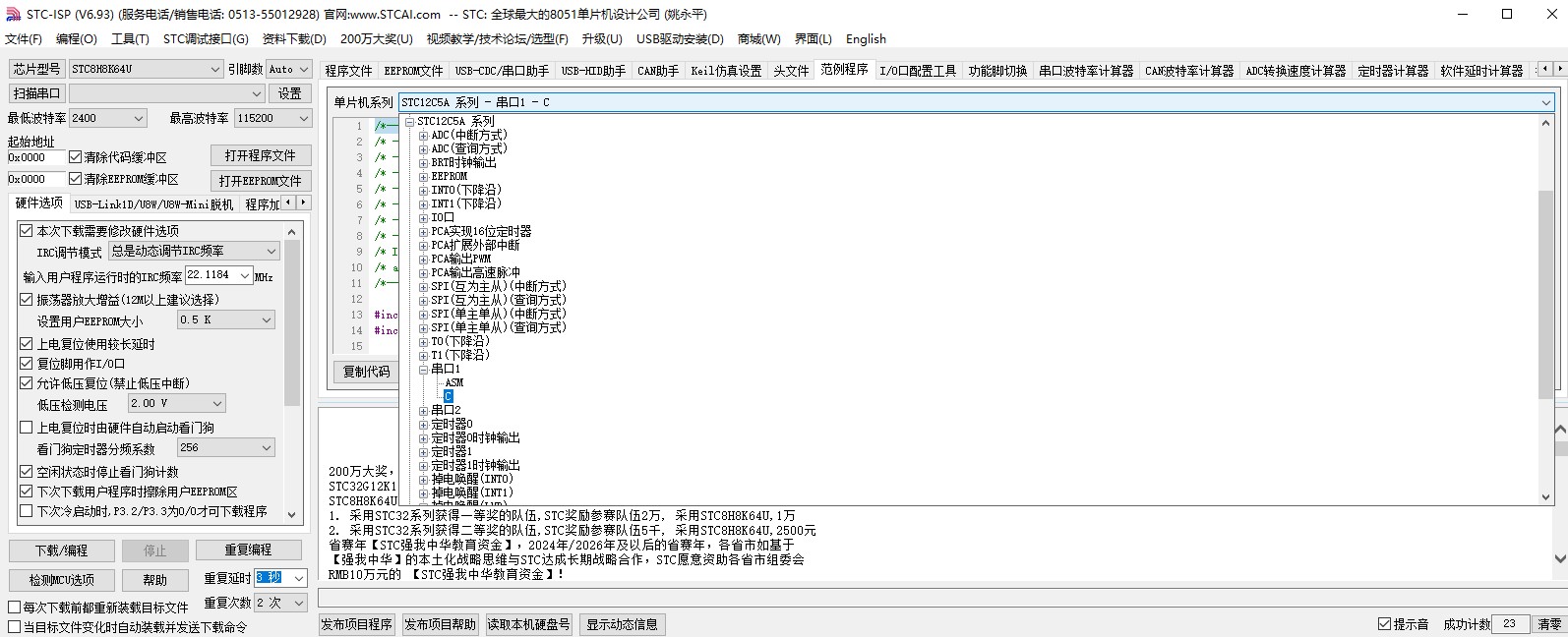Image resolution: width=1568 pixels, height=637 pixels.
Task: Click the STC-ISP app icon in title bar
Action: point(13,14)
